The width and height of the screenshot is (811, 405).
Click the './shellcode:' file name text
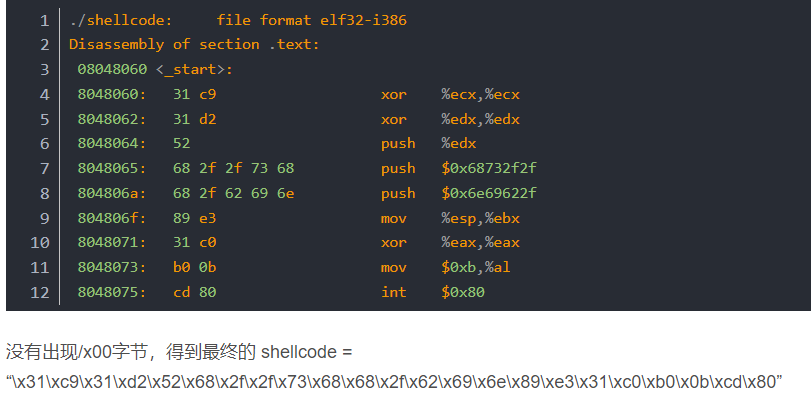121,21
